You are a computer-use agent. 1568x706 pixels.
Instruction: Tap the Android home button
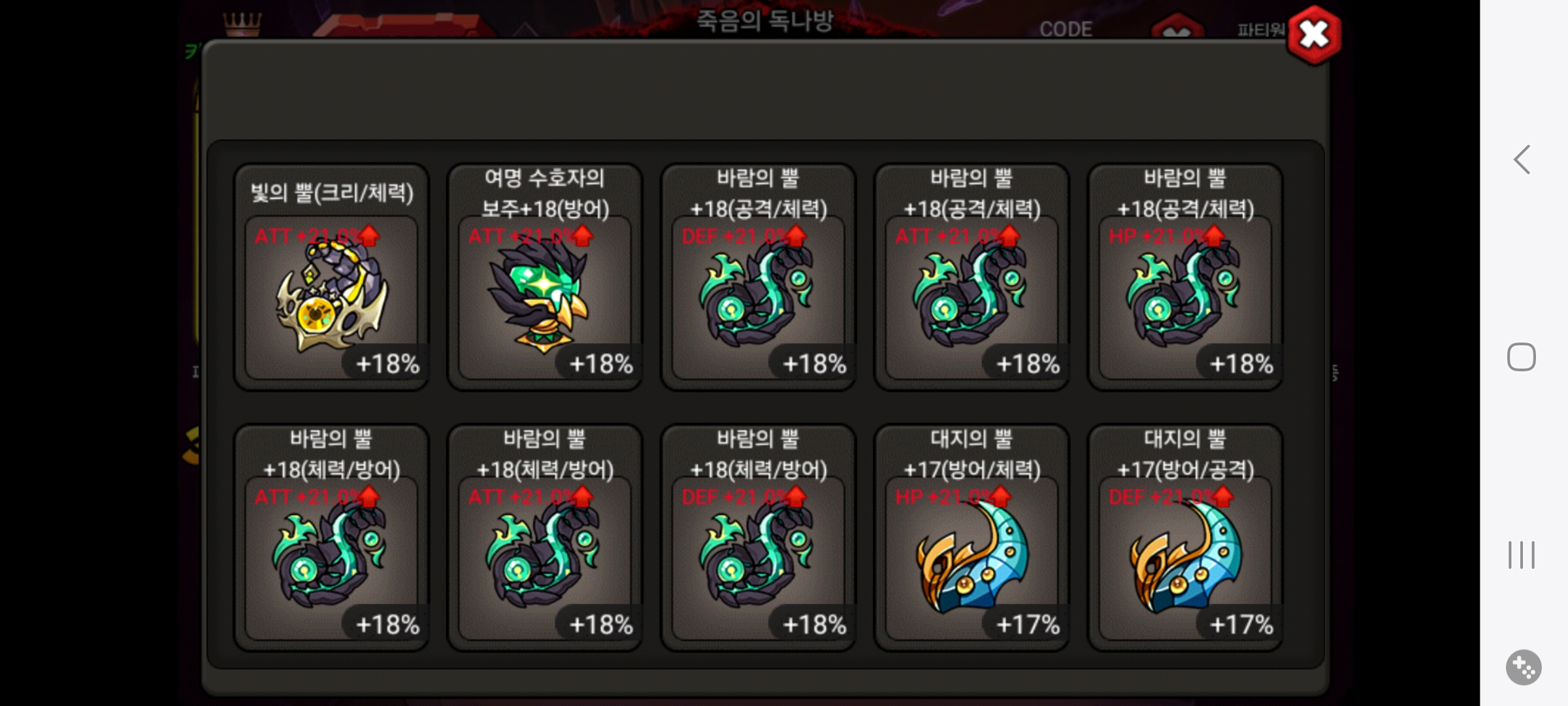point(1522,357)
